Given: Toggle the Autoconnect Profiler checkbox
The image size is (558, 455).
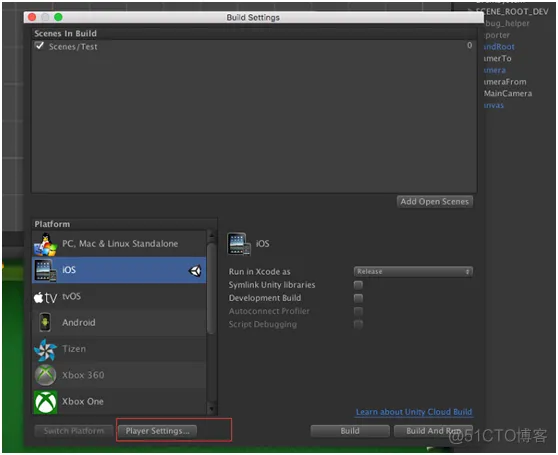Looking at the screenshot, I should (x=358, y=311).
